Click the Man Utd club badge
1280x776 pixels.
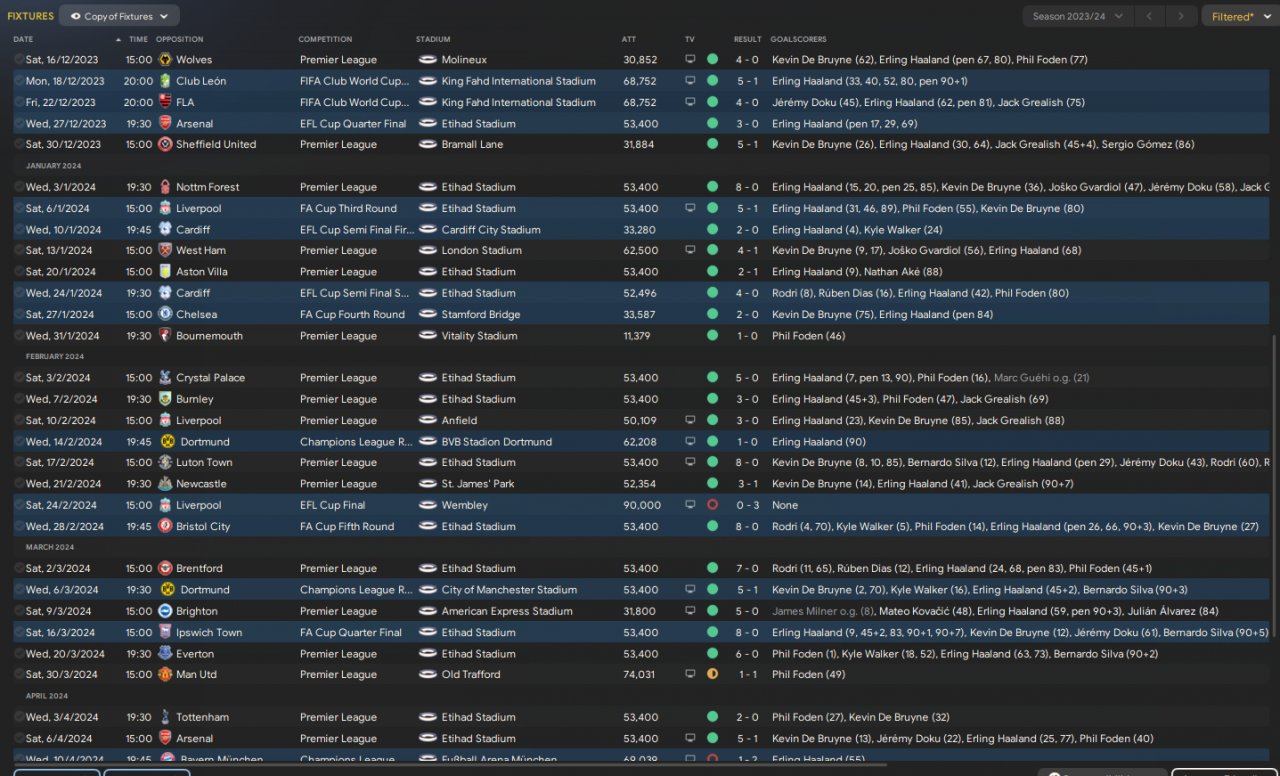pos(165,674)
